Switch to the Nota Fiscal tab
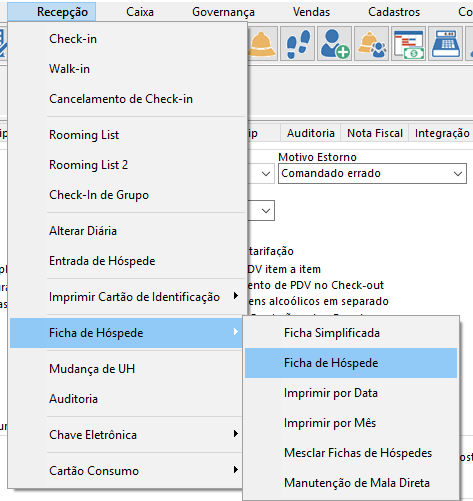The width and height of the screenshot is (473, 501). (375, 133)
